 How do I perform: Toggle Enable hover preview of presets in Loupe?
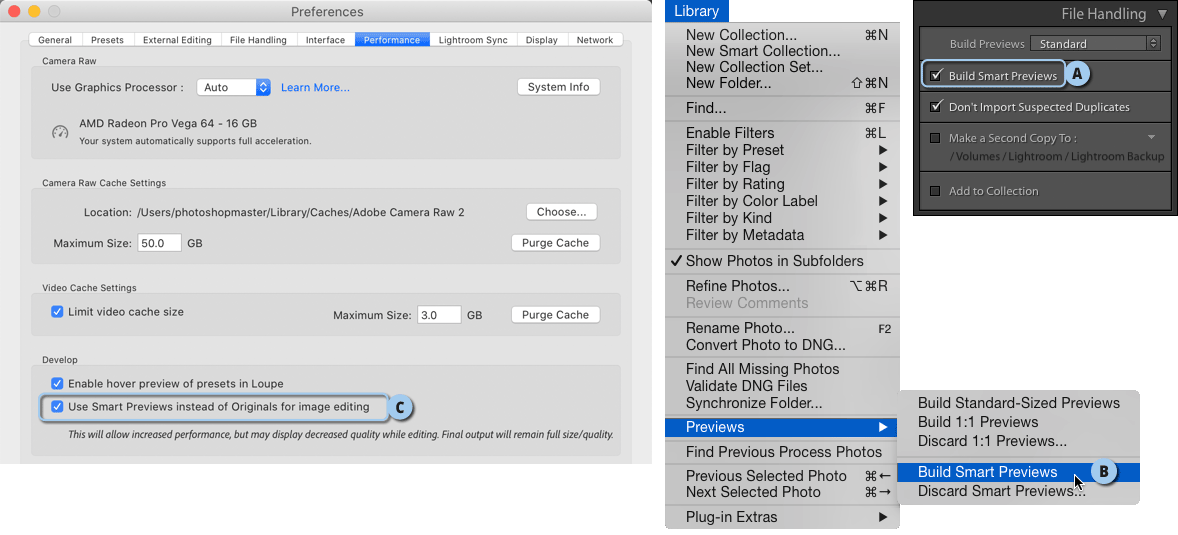[57, 383]
